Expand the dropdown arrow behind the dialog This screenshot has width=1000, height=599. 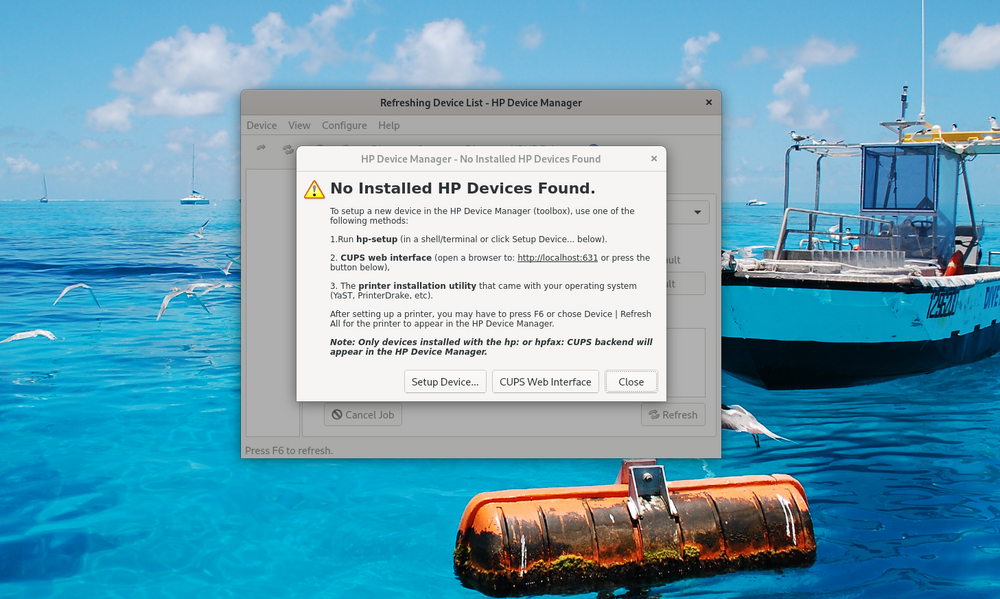[x=696, y=213]
